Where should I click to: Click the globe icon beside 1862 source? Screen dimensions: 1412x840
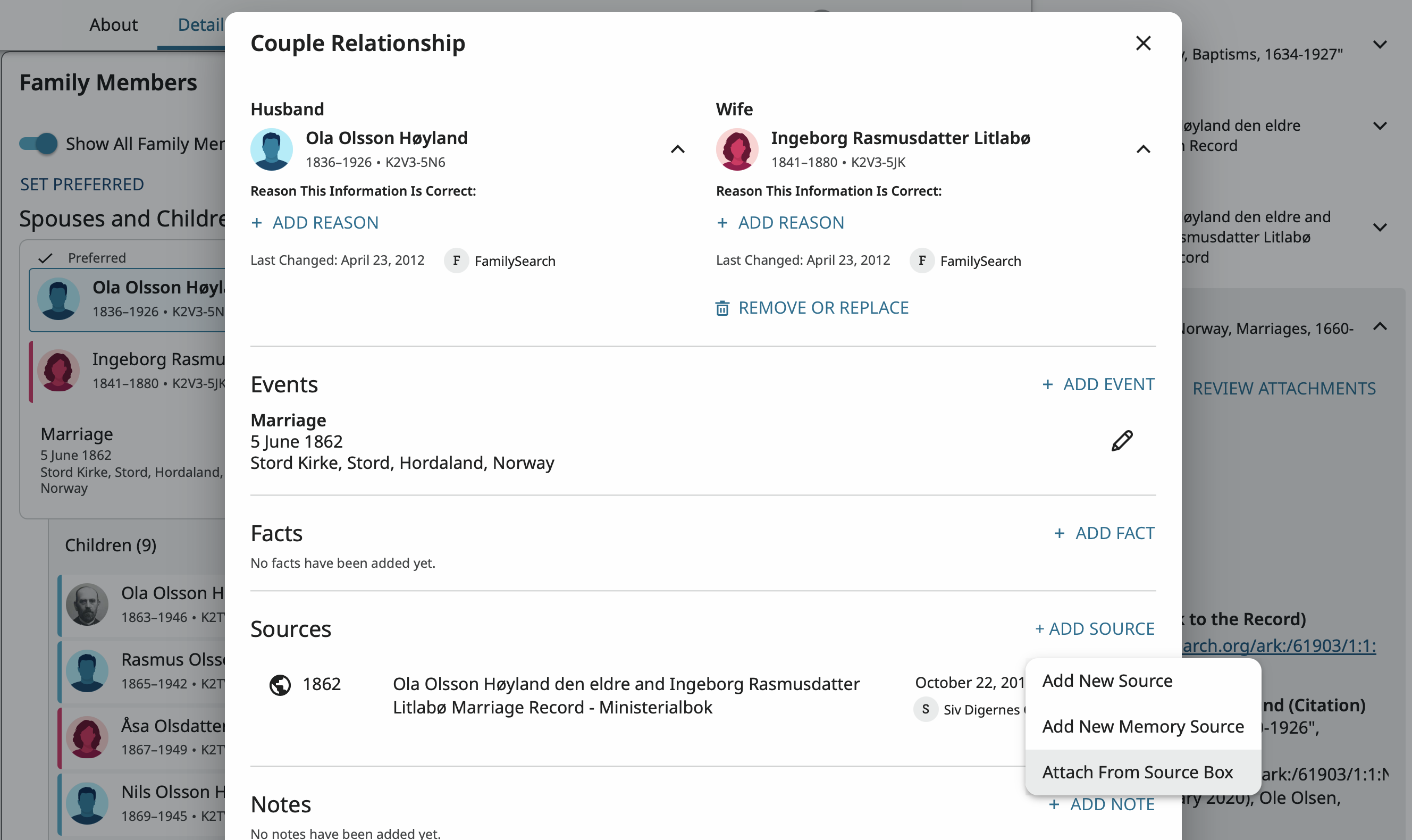(280, 685)
